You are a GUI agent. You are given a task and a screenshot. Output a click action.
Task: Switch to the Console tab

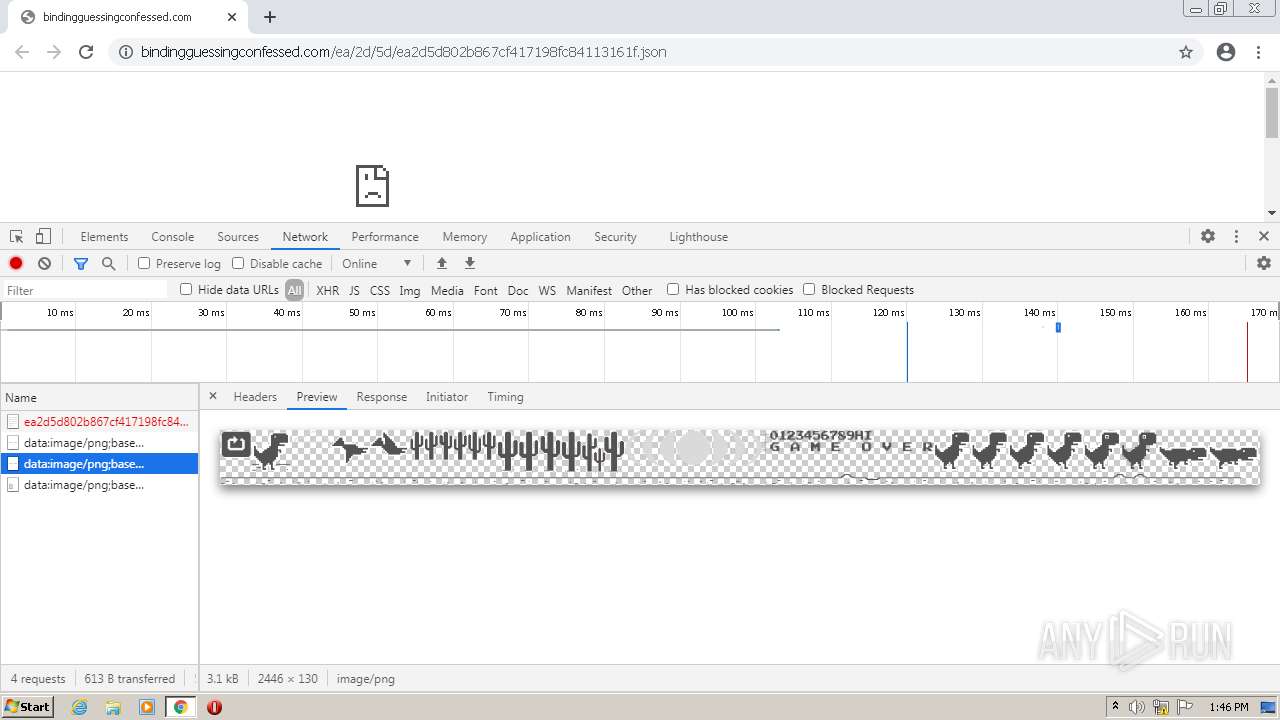pos(172,237)
